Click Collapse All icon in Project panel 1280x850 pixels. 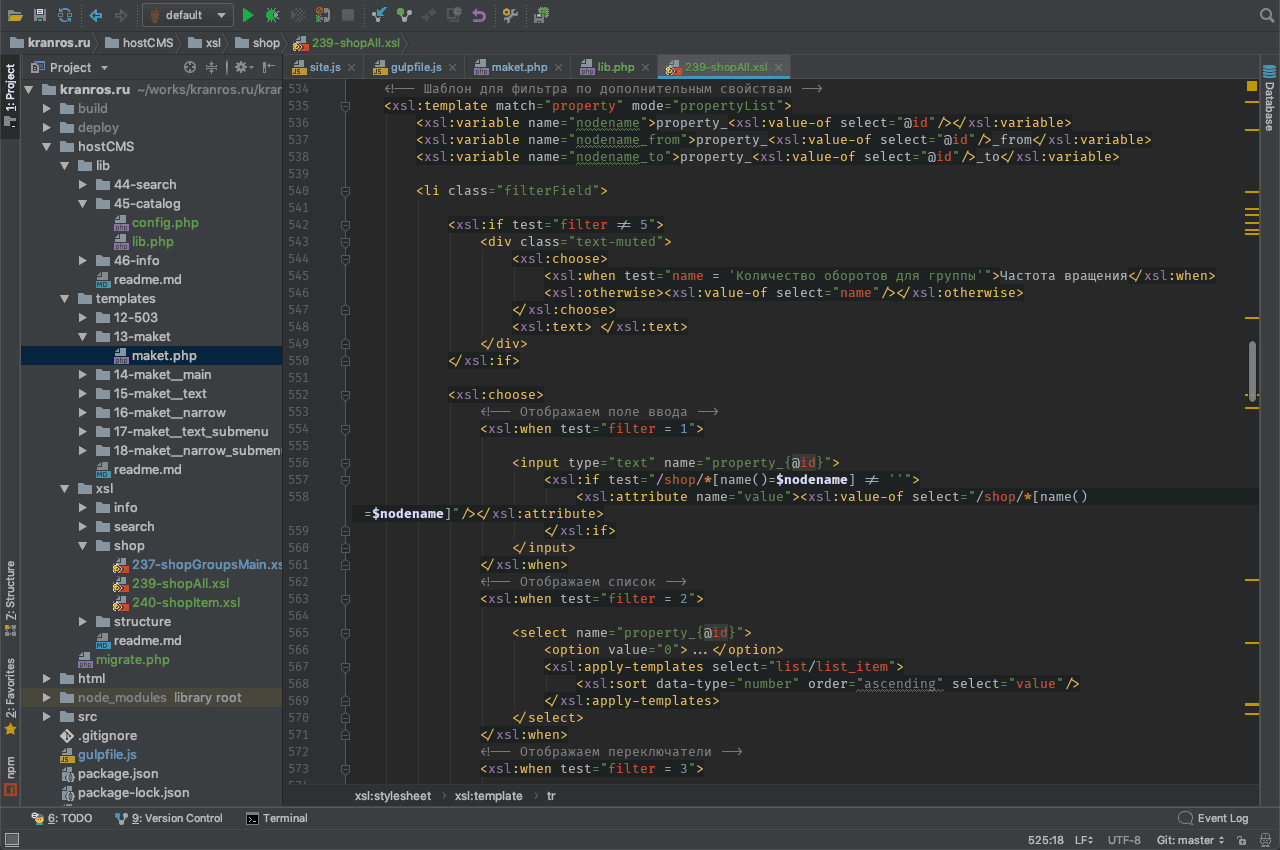[x=211, y=67]
